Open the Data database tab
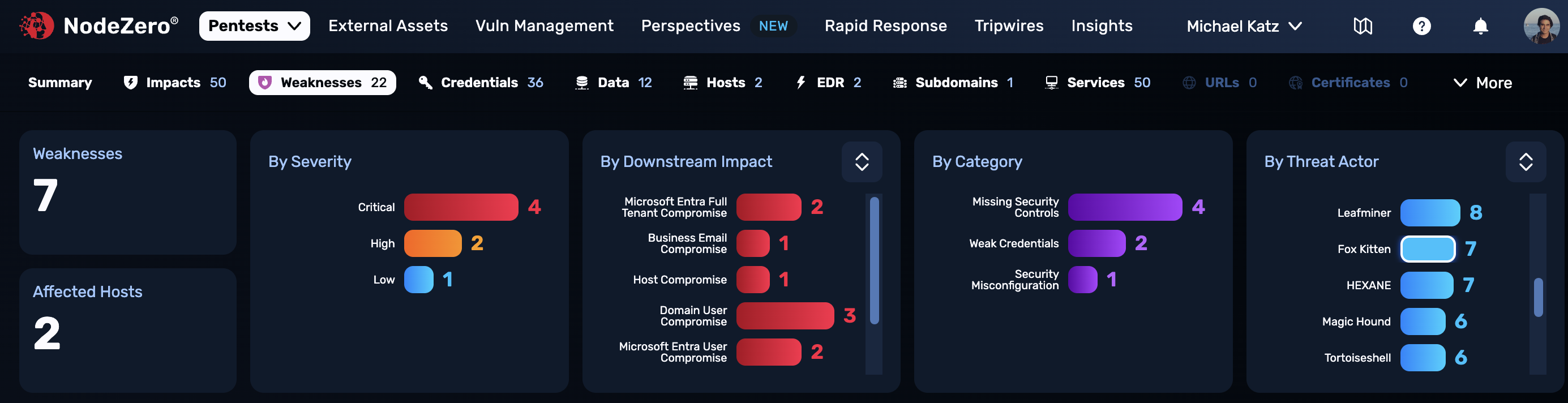Viewport: 1568px width, 403px height. (614, 83)
